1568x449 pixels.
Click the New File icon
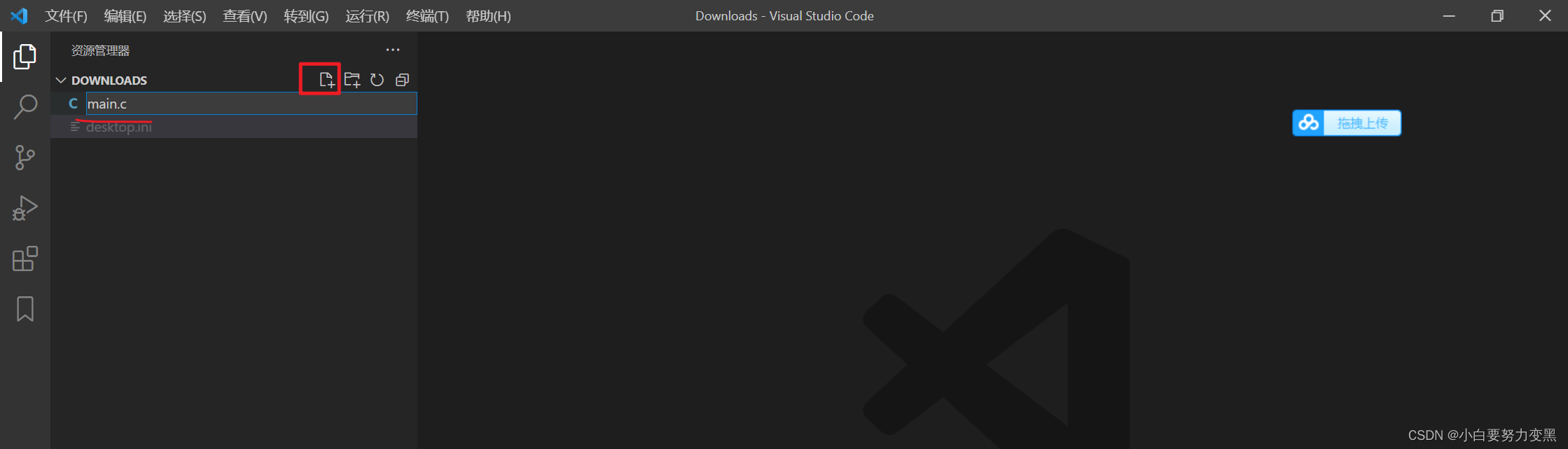(x=326, y=80)
